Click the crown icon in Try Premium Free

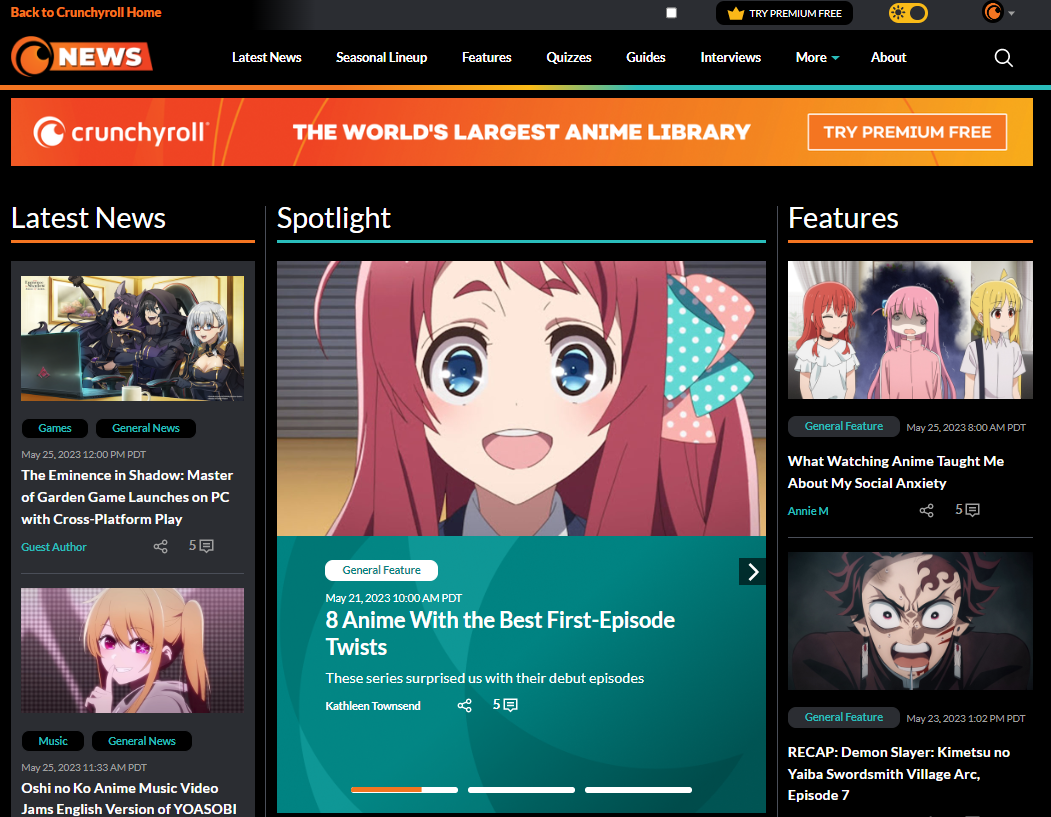[x=735, y=13]
